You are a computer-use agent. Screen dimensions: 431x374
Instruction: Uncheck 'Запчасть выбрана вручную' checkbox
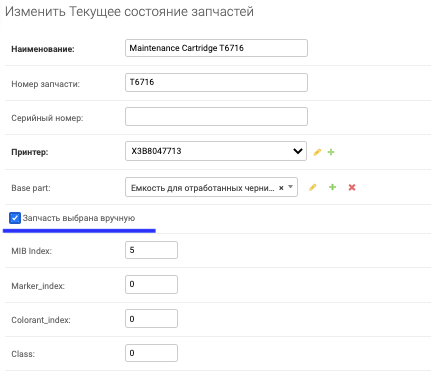click(15, 218)
